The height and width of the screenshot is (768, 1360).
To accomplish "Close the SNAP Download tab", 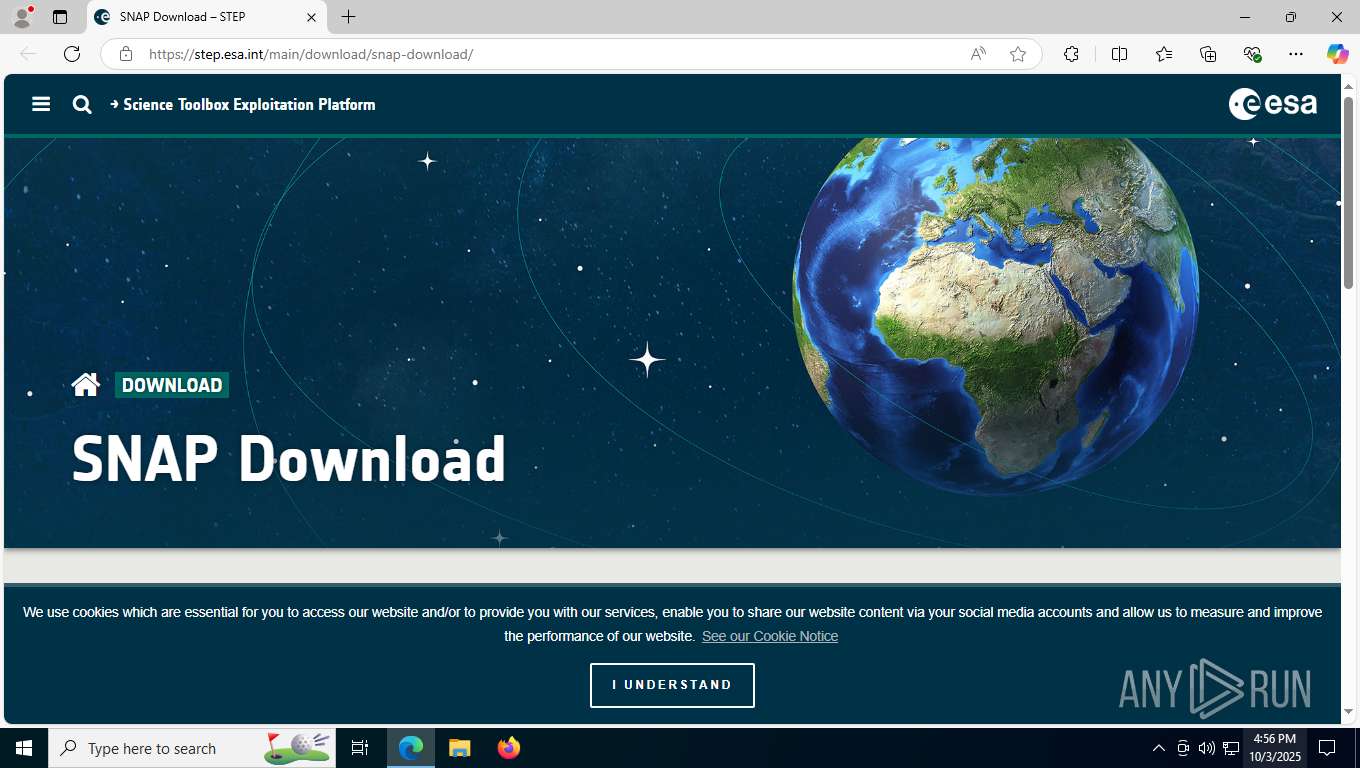I will 311,17.
